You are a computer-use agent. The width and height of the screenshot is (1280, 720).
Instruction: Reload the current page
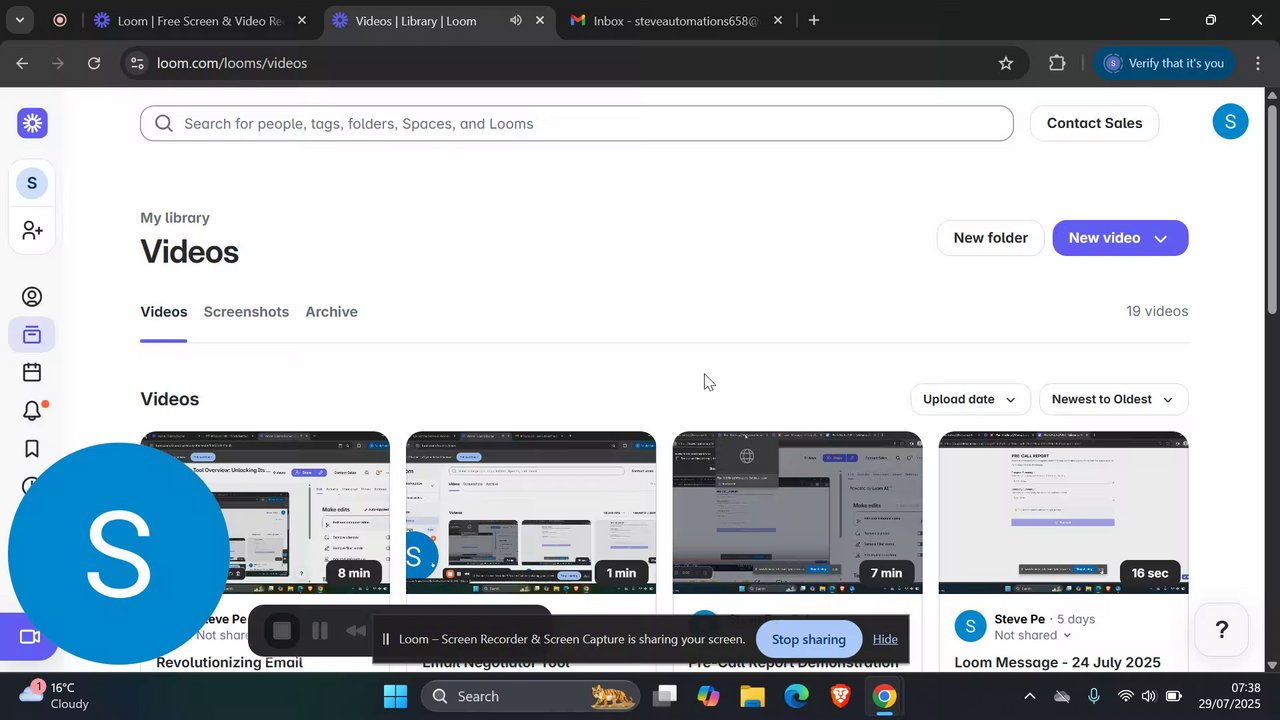[x=94, y=63]
